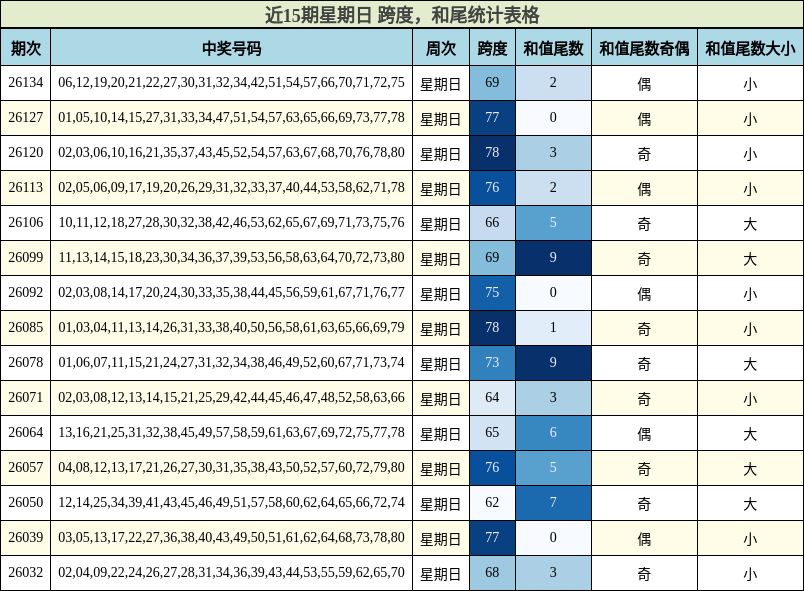Viewport: 804px width, 591px height.
Task: Click winning numbers starting 11,13,14,15
Action: click(231, 257)
